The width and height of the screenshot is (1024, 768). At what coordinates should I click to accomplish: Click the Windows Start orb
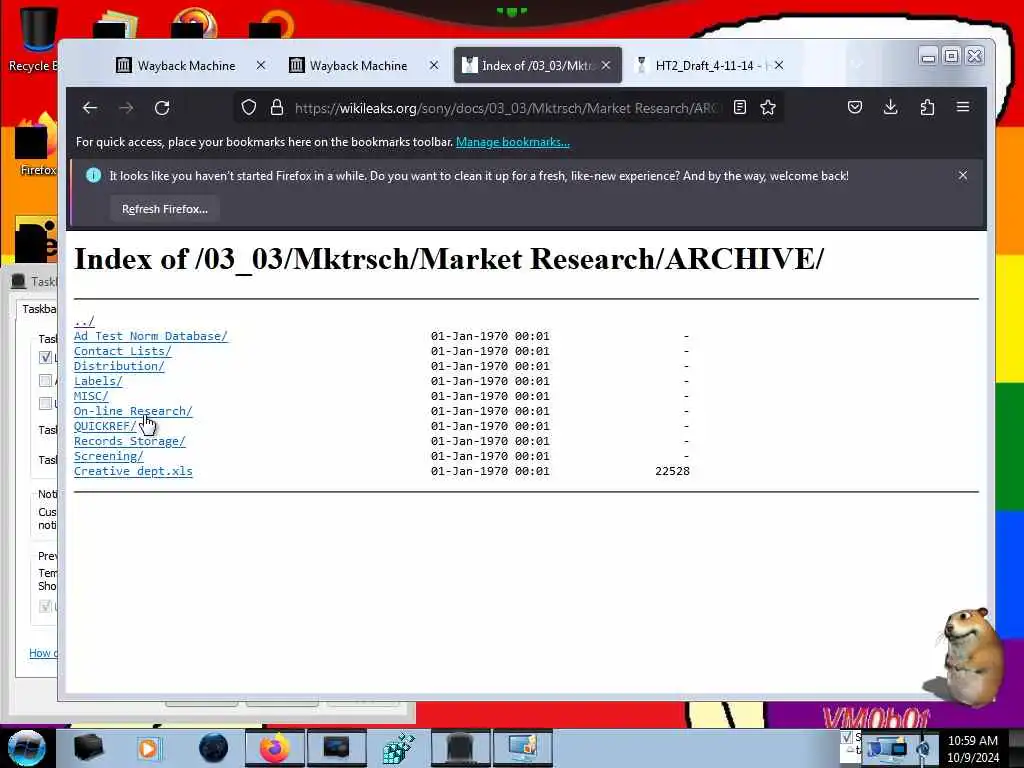click(26, 748)
